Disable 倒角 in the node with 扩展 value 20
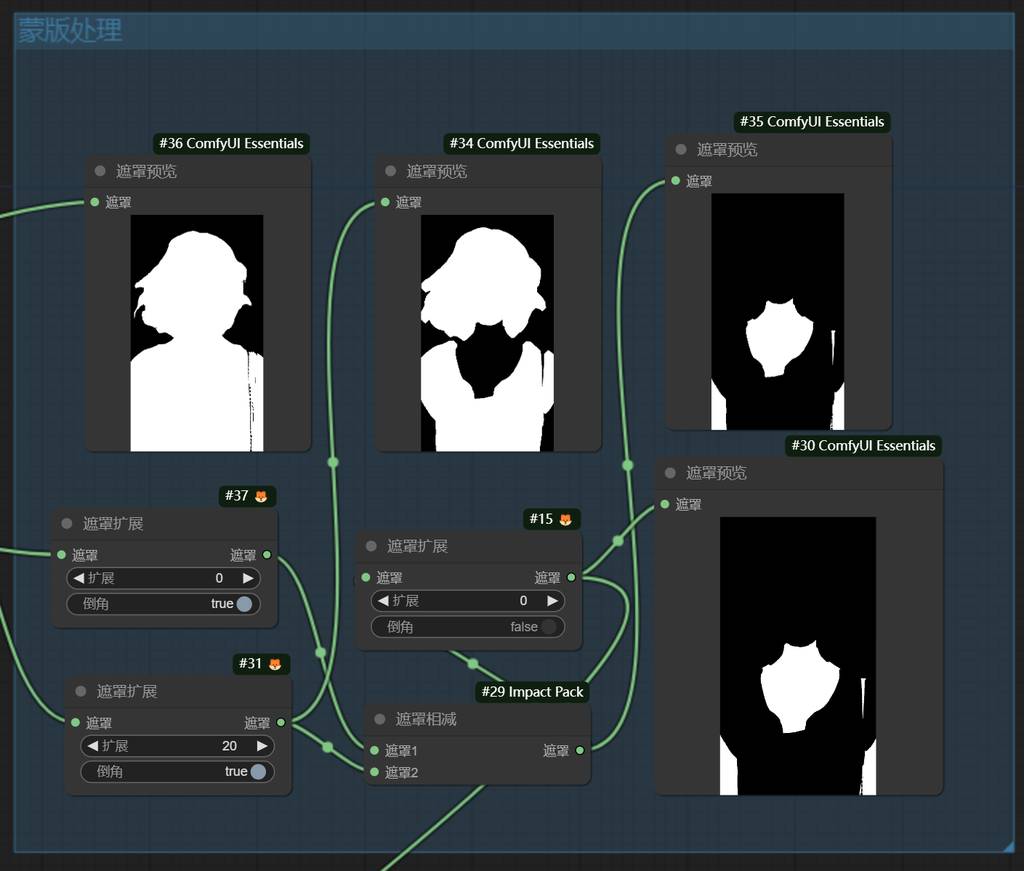This screenshot has width=1024, height=871. pyautogui.click(x=258, y=772)
